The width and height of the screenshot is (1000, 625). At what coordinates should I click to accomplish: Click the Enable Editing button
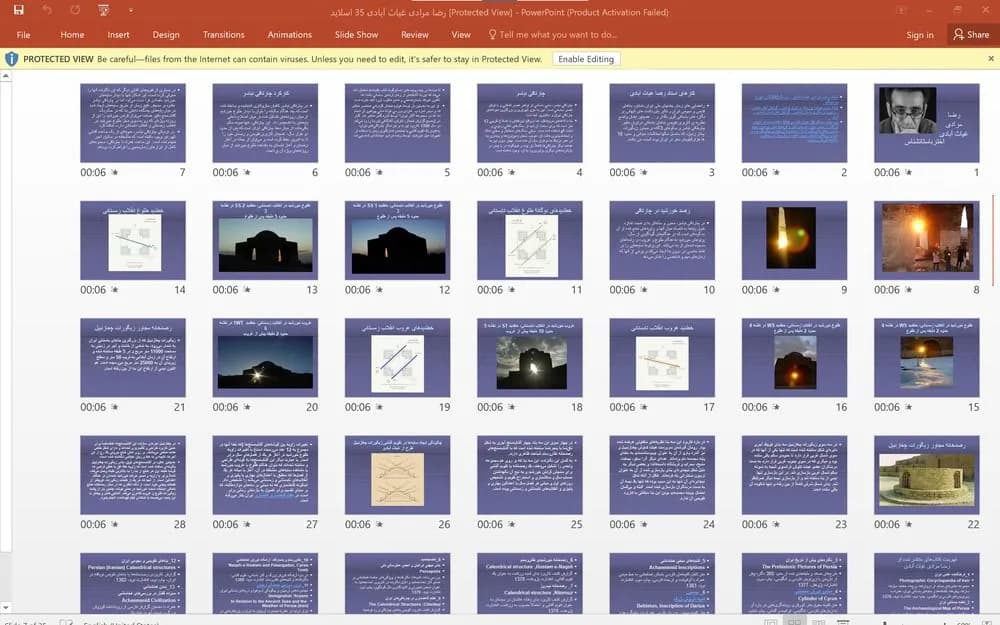[x=586, y=59]
